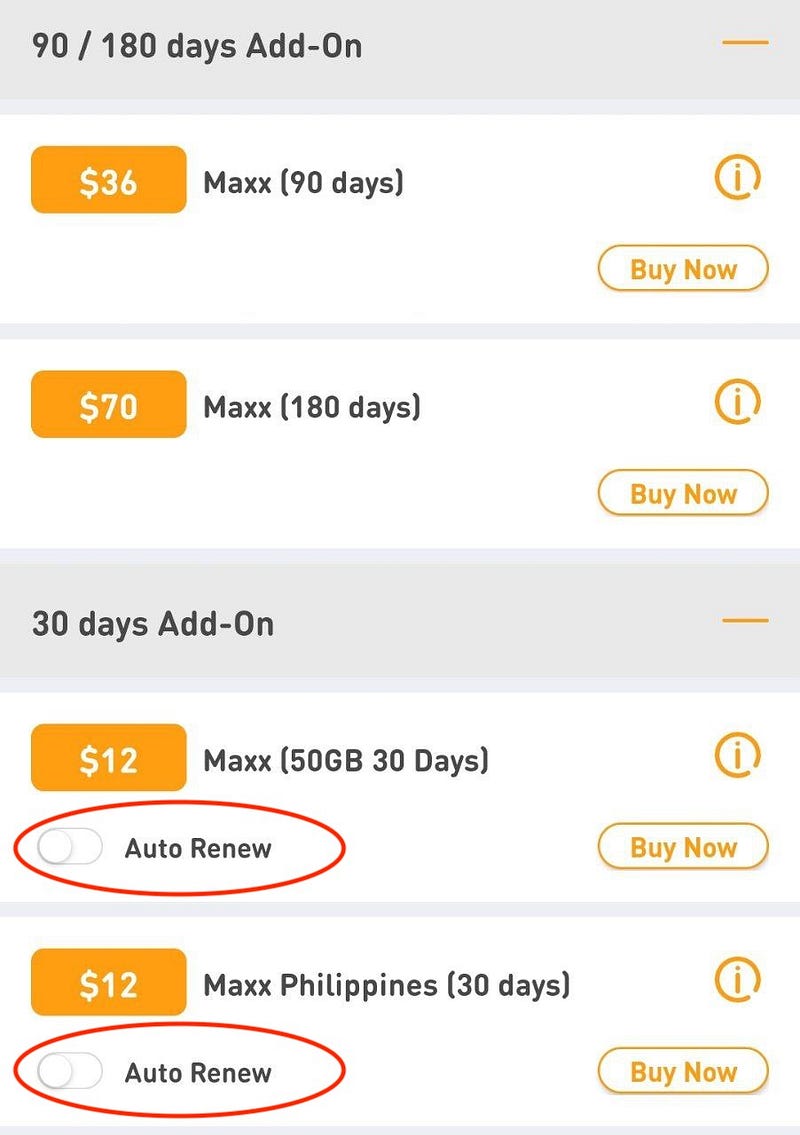
Task: Show info for Maxx Philippines (30 days)
Action: pos(738,981)
